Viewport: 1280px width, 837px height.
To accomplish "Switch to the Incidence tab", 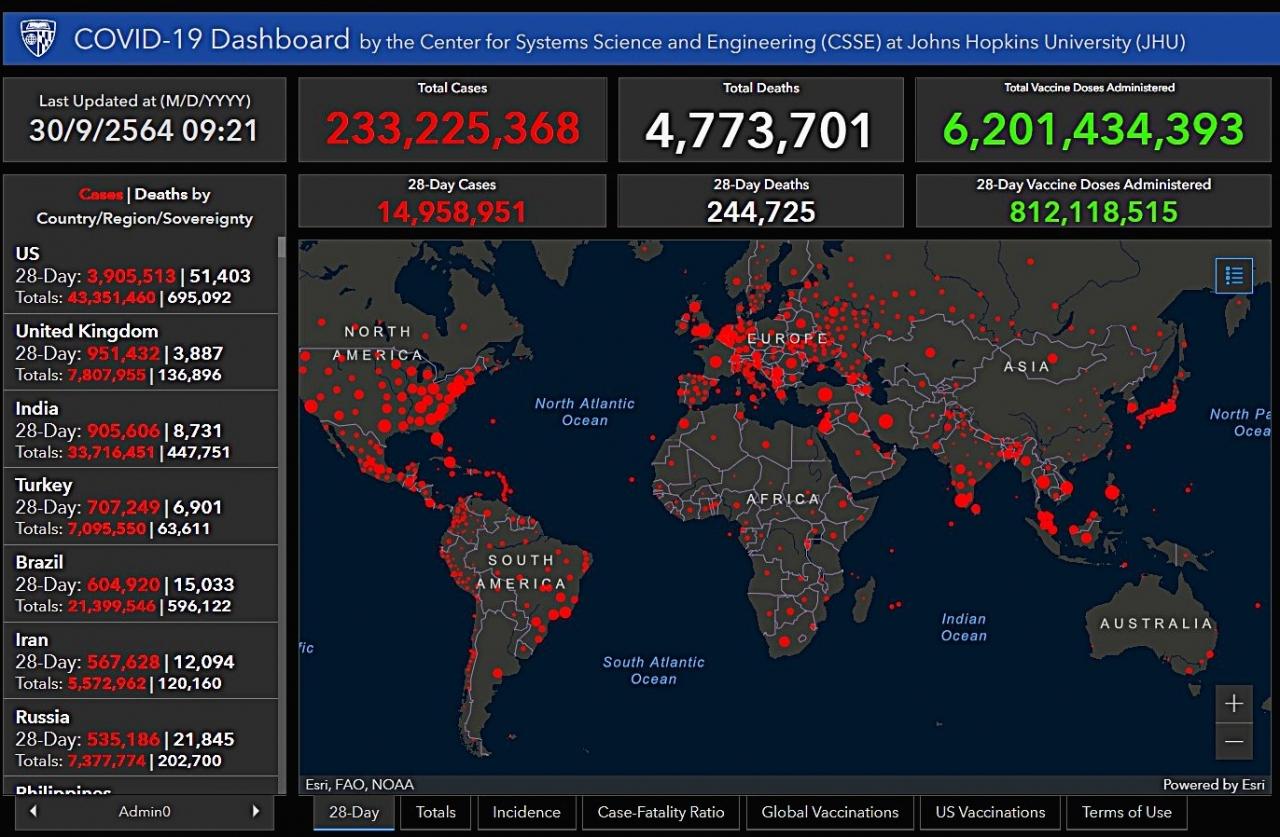I will (526, 812).
